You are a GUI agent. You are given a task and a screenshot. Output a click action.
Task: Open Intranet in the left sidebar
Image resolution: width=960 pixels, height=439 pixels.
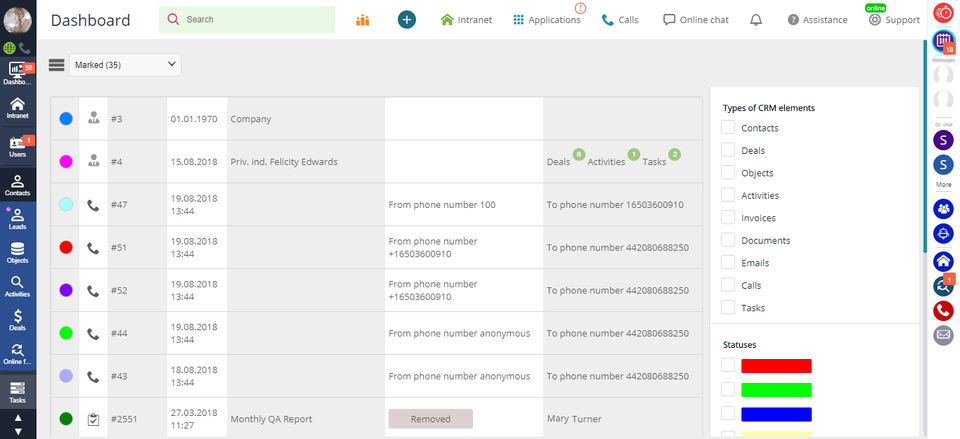coord(18,107)
